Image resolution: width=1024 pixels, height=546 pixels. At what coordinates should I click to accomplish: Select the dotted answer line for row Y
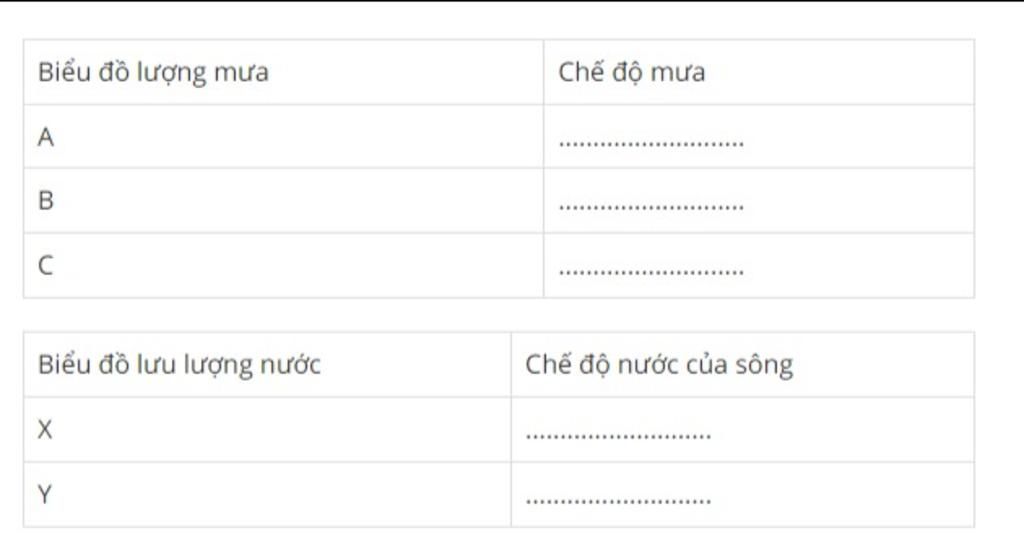click(x=618, y=501)
